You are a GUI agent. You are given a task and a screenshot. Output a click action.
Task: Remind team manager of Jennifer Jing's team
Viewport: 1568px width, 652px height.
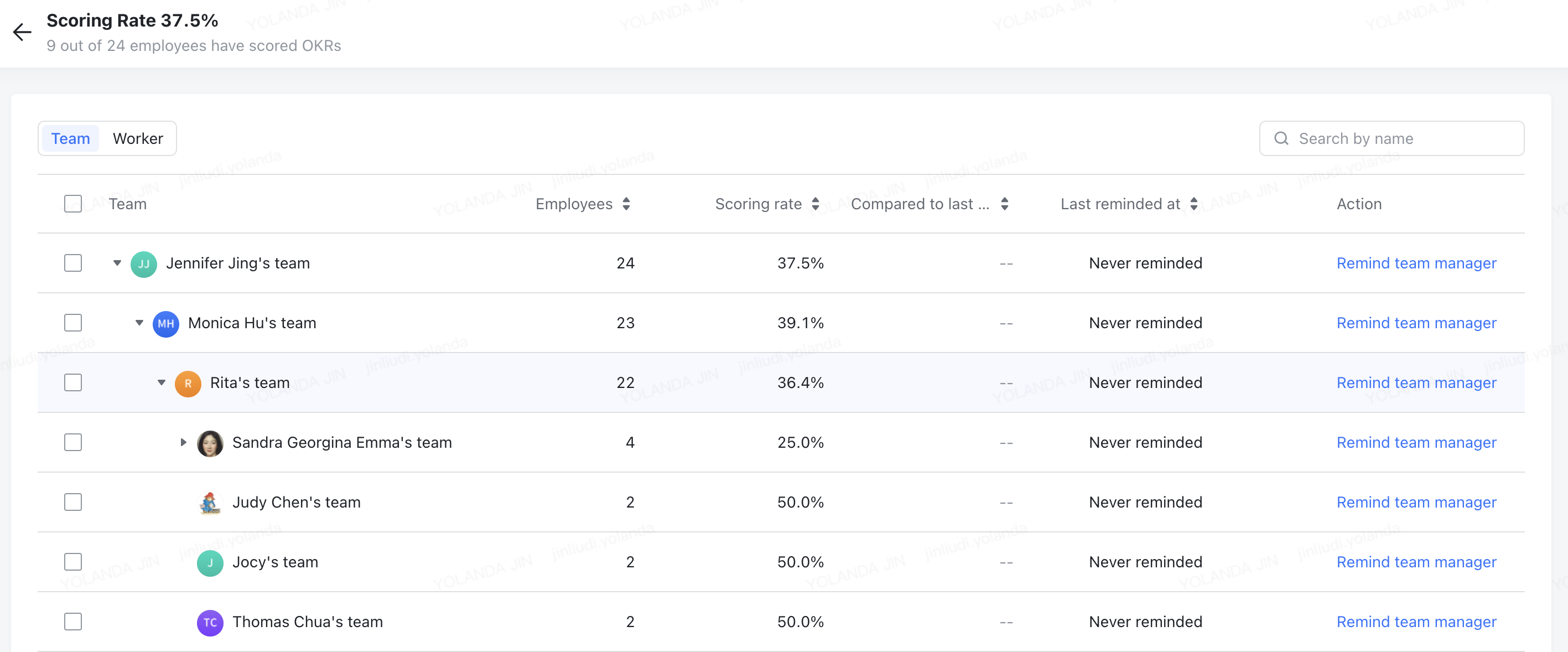[x=1416, y=263]
